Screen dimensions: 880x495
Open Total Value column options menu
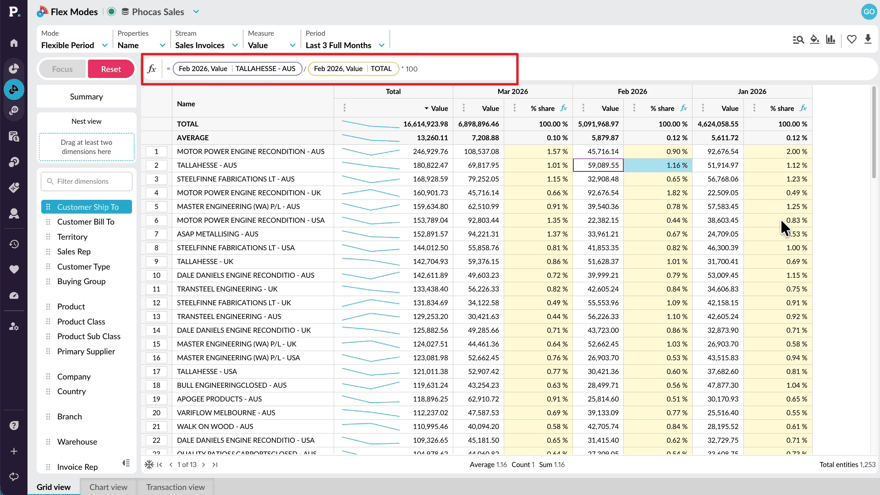coord(345,108)
